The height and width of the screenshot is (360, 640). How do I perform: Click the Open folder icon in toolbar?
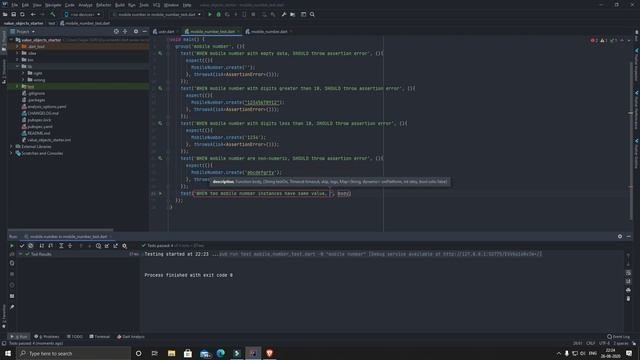pos(5,14)
